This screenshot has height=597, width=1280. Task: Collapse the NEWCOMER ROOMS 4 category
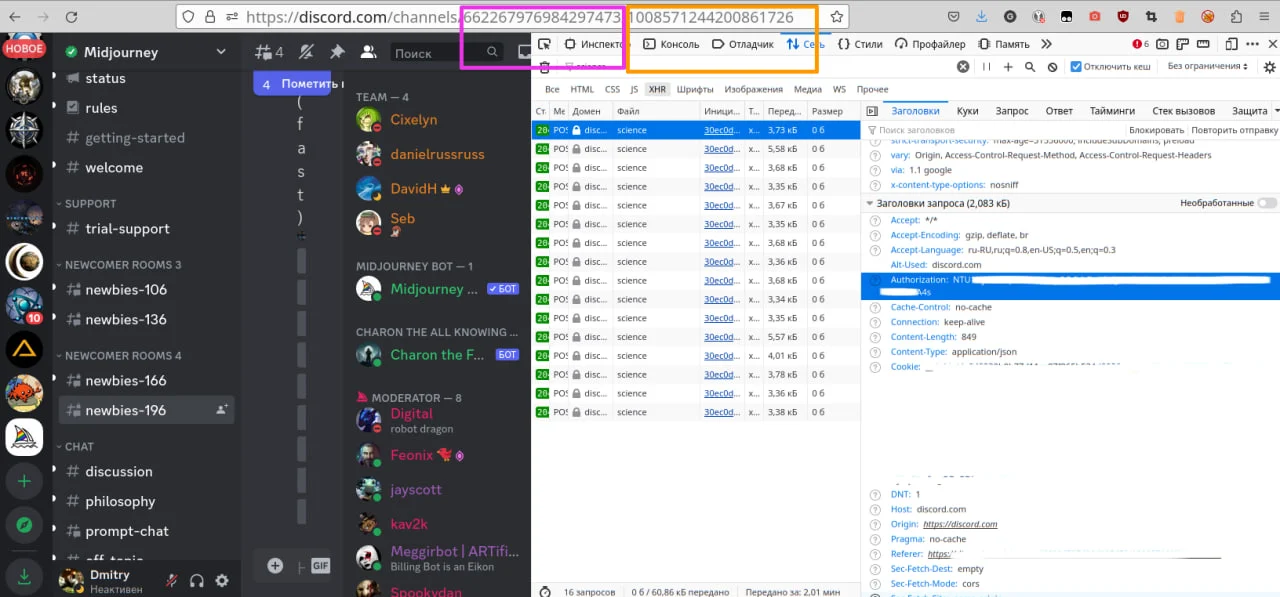tap(119, 355)
